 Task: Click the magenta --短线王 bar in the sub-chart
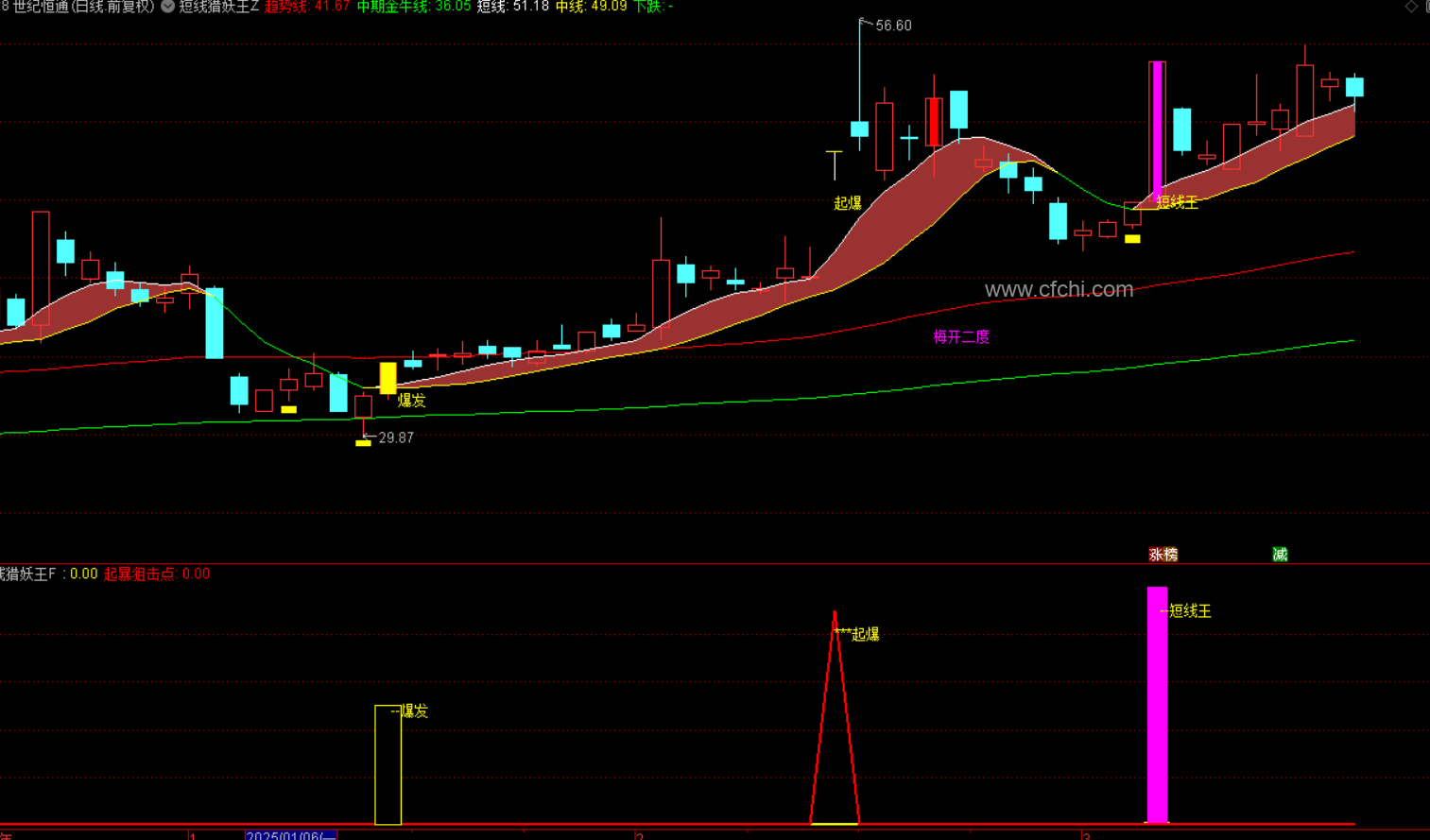pos(1157,705)
